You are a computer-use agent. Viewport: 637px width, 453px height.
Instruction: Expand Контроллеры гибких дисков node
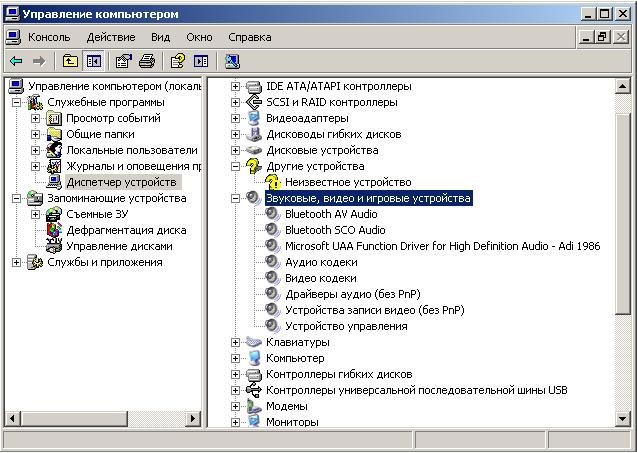235,374
